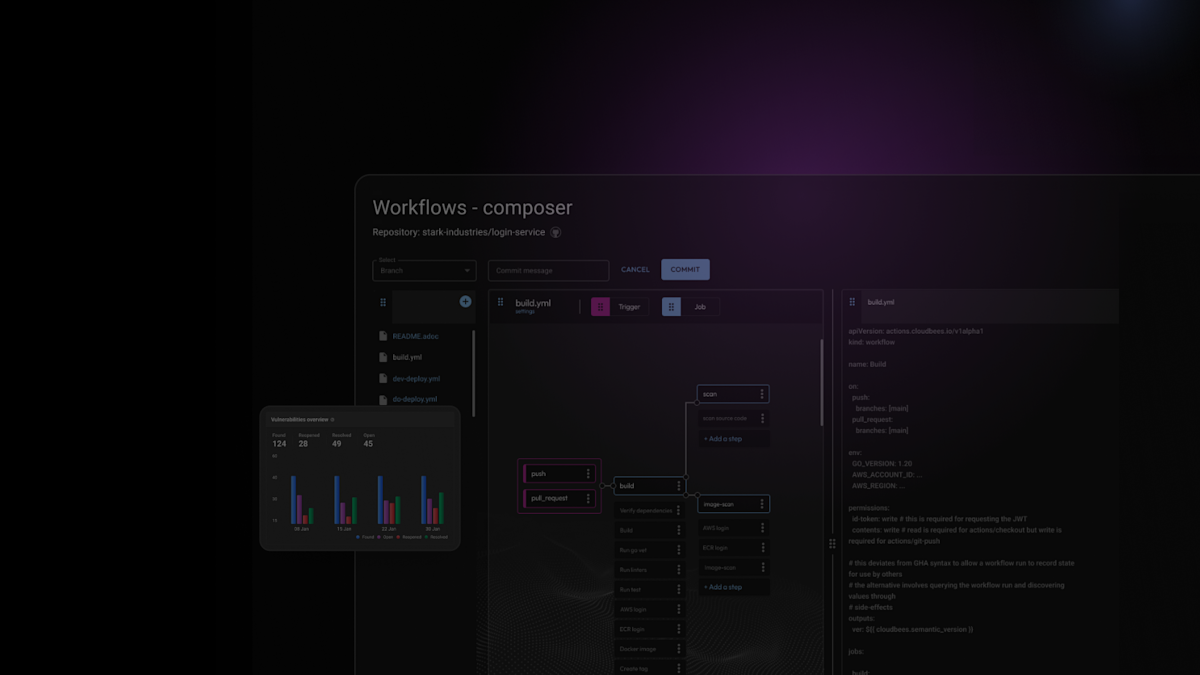Image resolution: width=1200 pixels, height=675 pixels.
Task: Open the Select Branch dropdown
Action: point(424,270)
